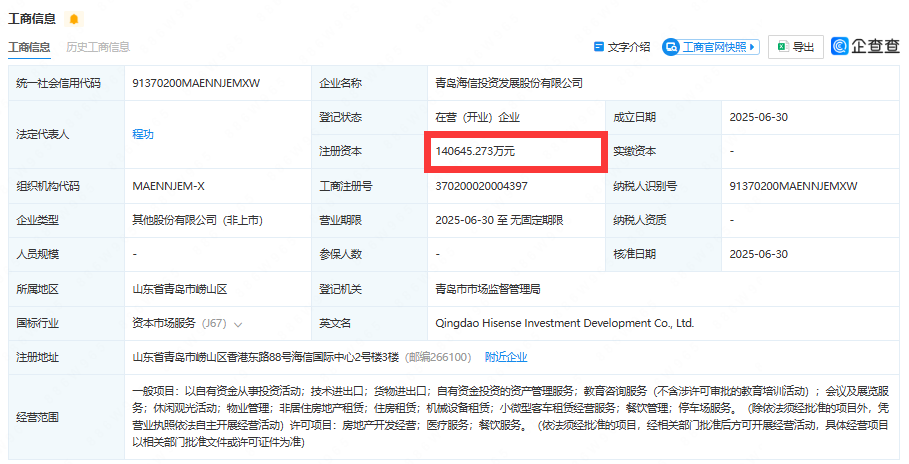Open the 工商官网快照 button
Screen dimensions: 909x464
pos(711,47)
